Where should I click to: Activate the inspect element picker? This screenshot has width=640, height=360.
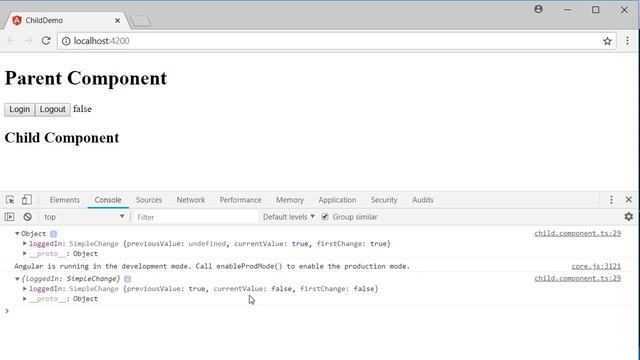[10, 200]
